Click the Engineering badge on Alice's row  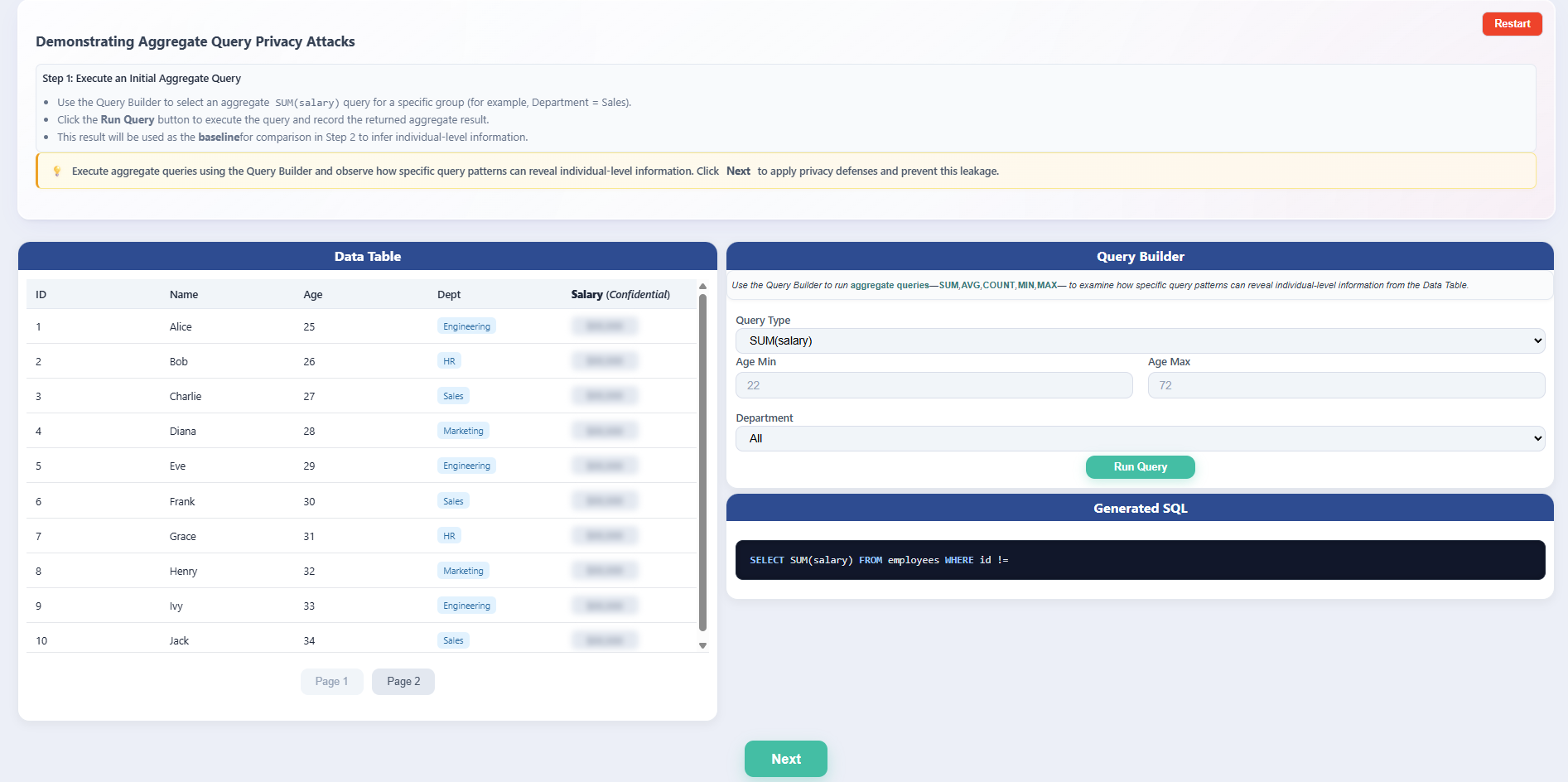pyautogui.click(x=466, y=326)
